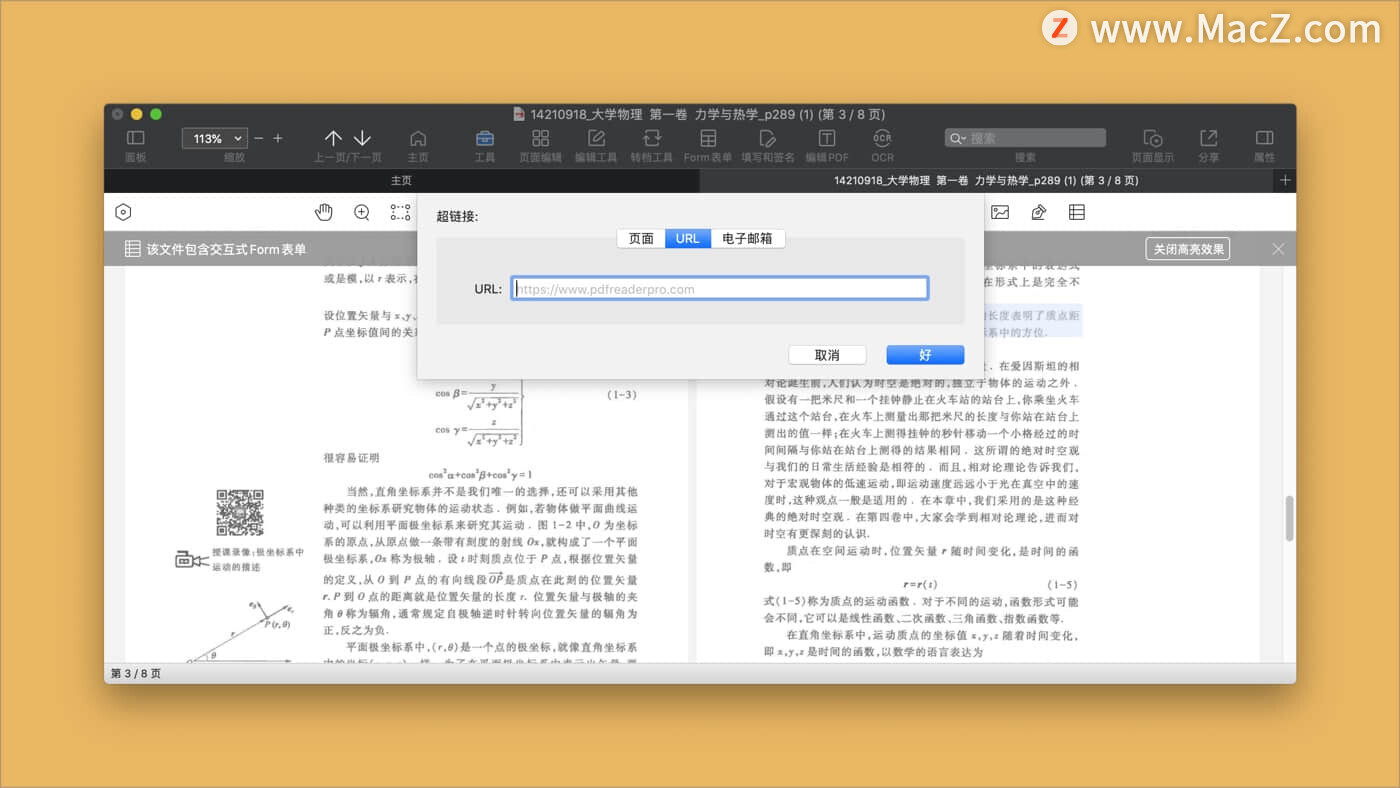This screenshot has height=788, width=1400.
Task: Click 关闭高亮效果 button
Action: 1188,249
